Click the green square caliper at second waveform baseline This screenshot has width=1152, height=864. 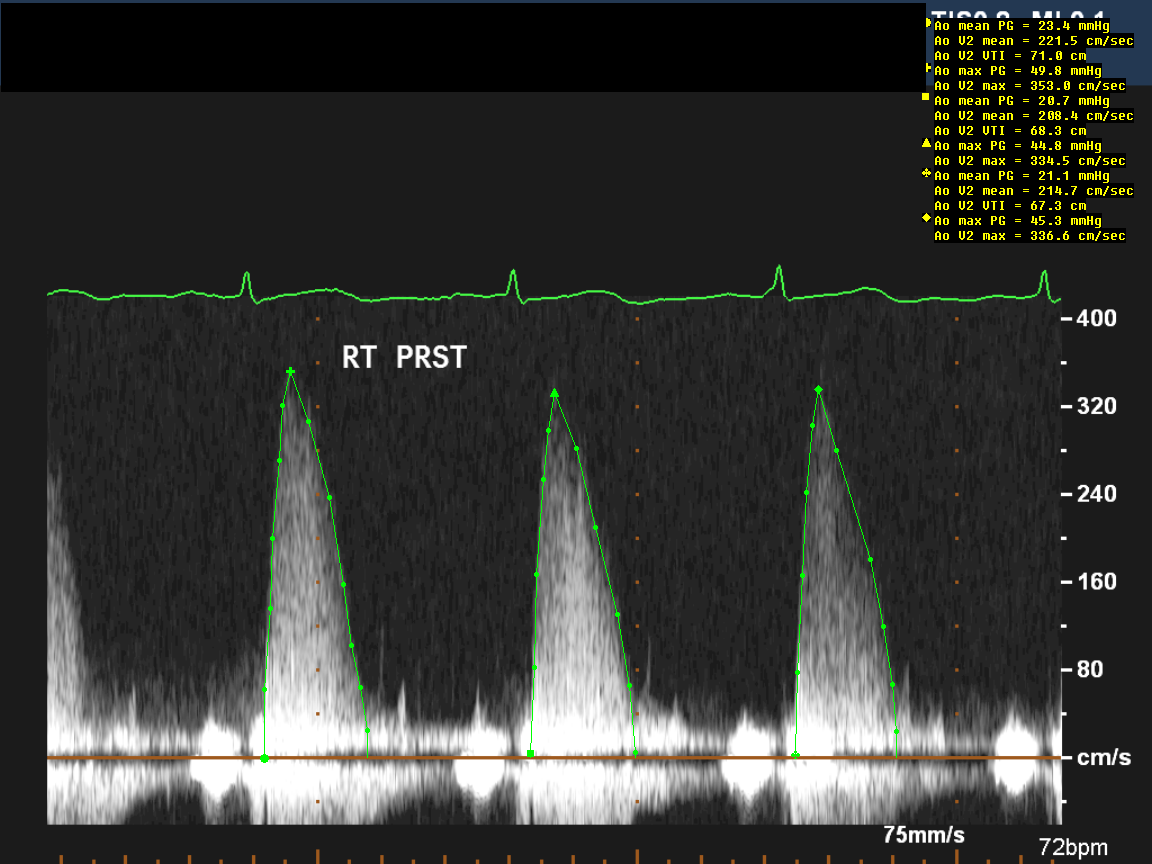[x=531, y=753]
